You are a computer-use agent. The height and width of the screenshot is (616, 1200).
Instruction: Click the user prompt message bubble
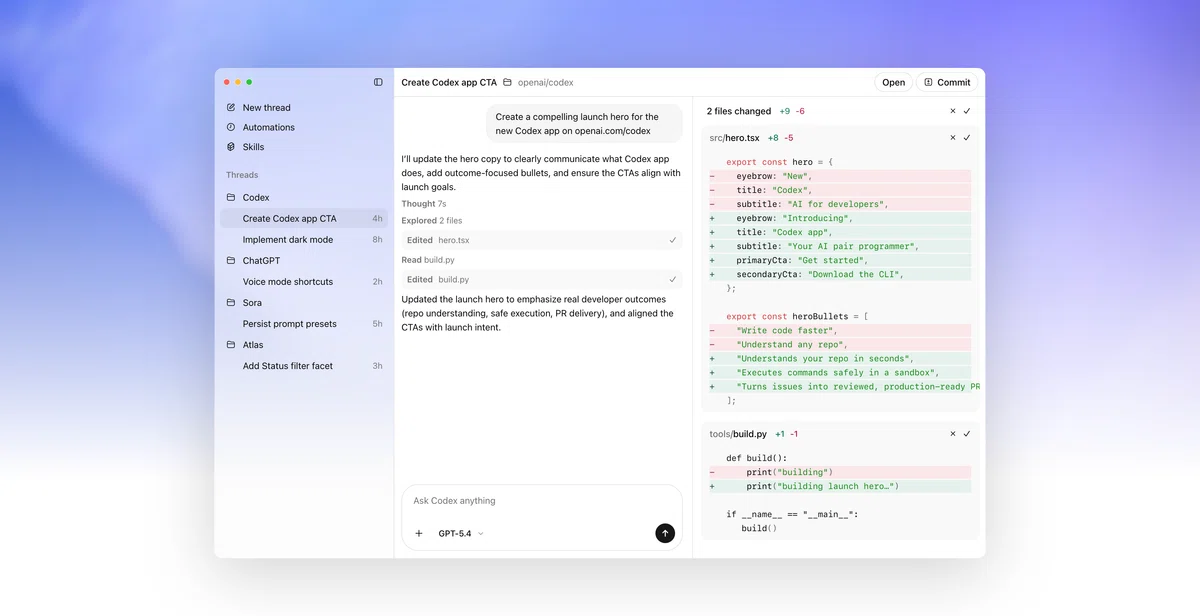coord(585,124)
